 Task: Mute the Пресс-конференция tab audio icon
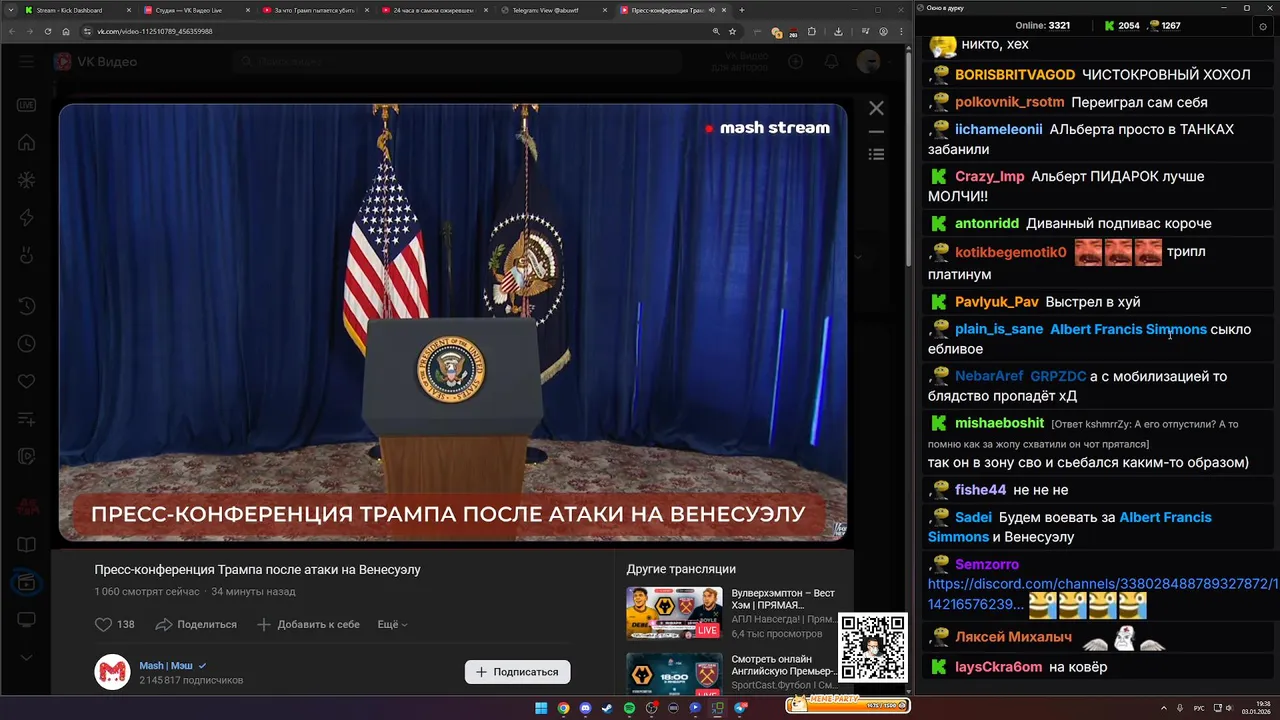pos(711,10)
